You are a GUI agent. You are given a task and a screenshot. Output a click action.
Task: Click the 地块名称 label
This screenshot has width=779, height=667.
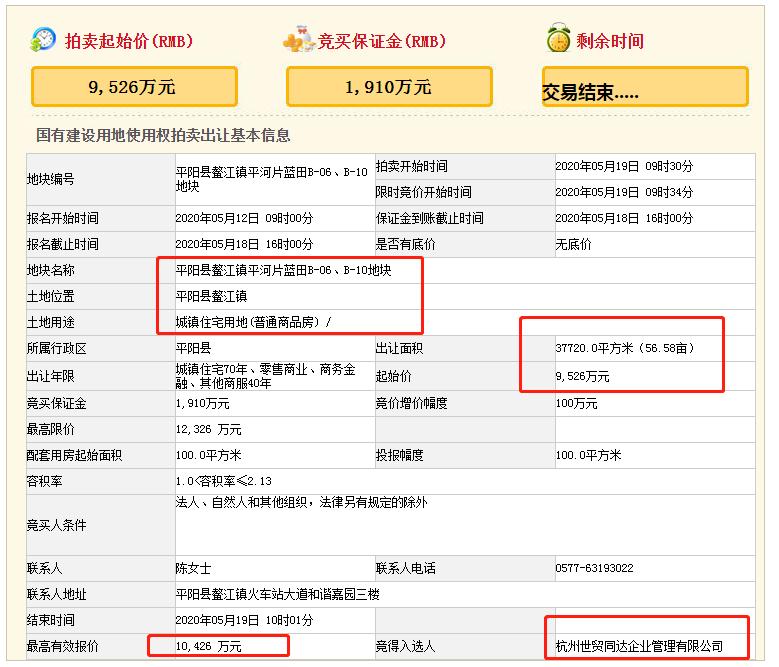click(x=51, y=270)
